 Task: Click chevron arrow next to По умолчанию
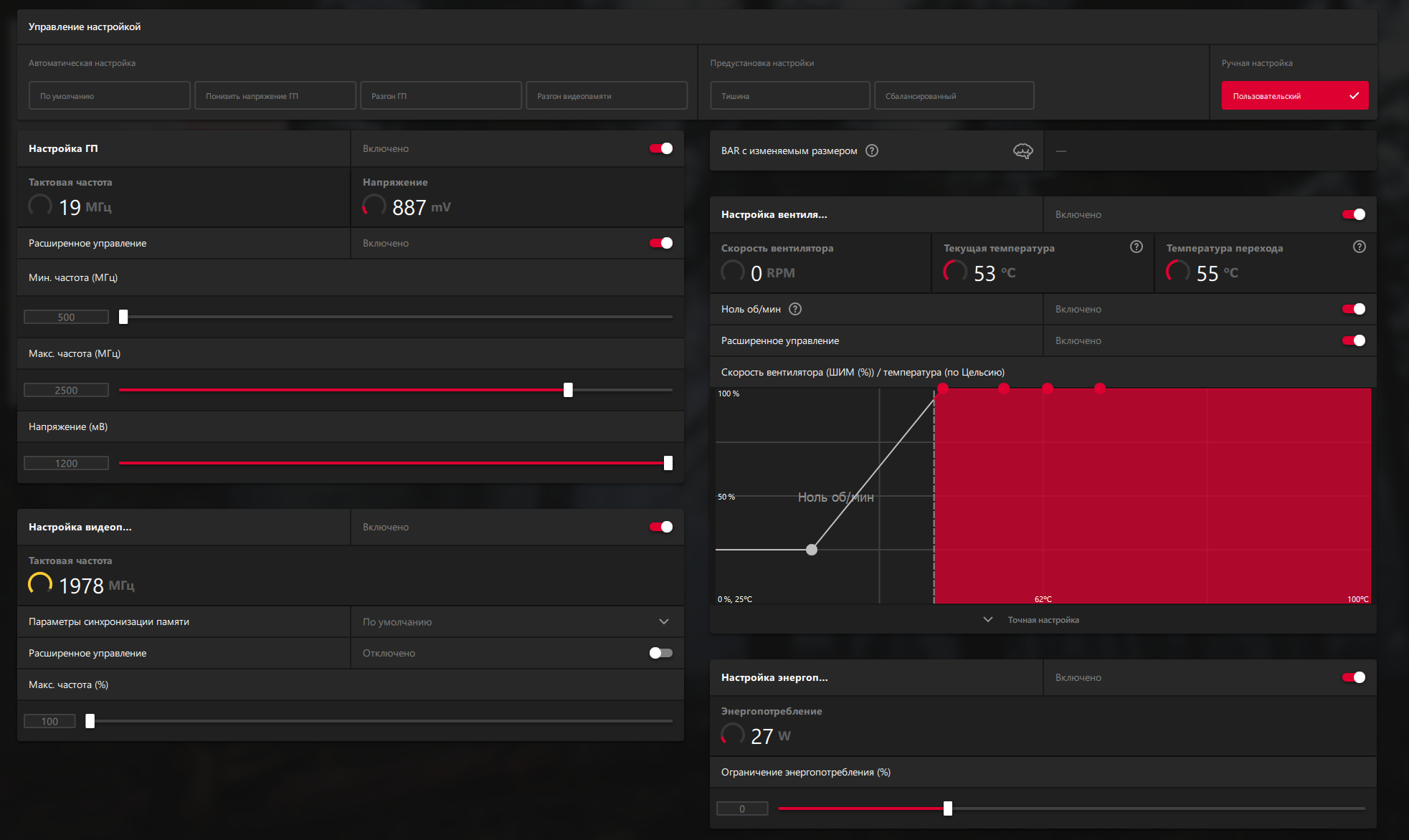coord(664,621)
